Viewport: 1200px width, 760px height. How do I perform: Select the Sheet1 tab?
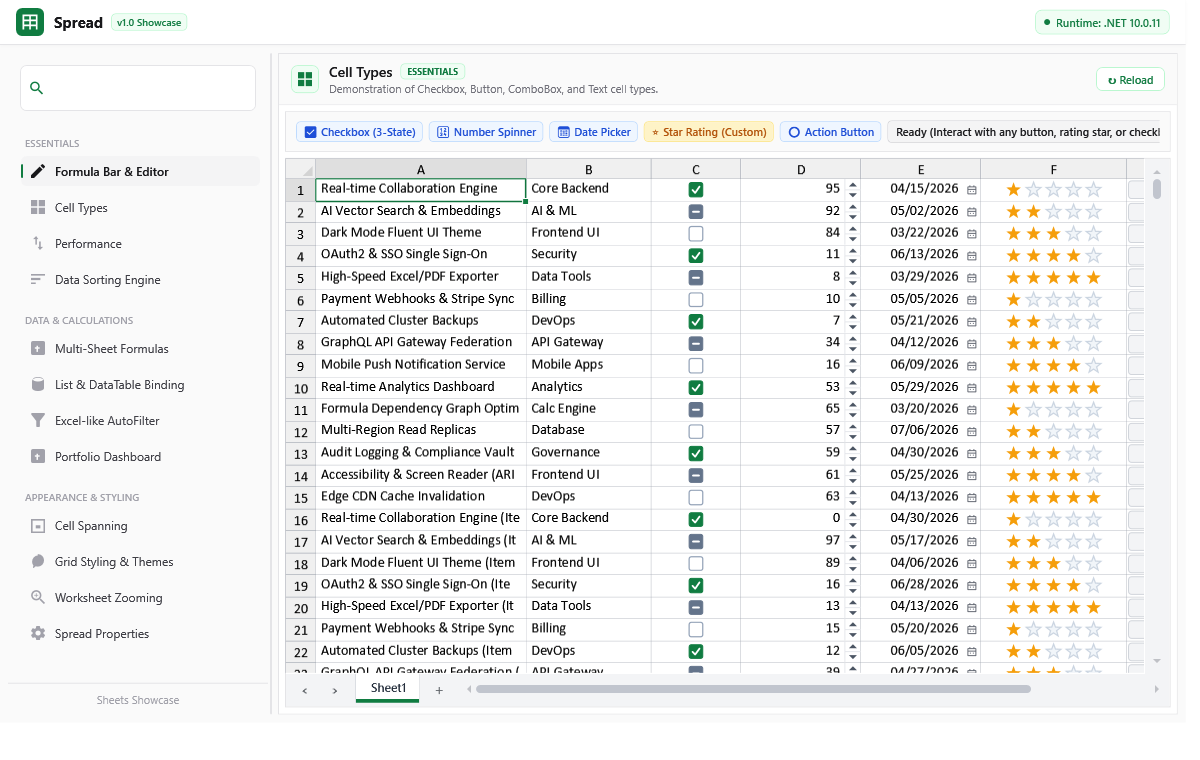(x=388, y=689)
